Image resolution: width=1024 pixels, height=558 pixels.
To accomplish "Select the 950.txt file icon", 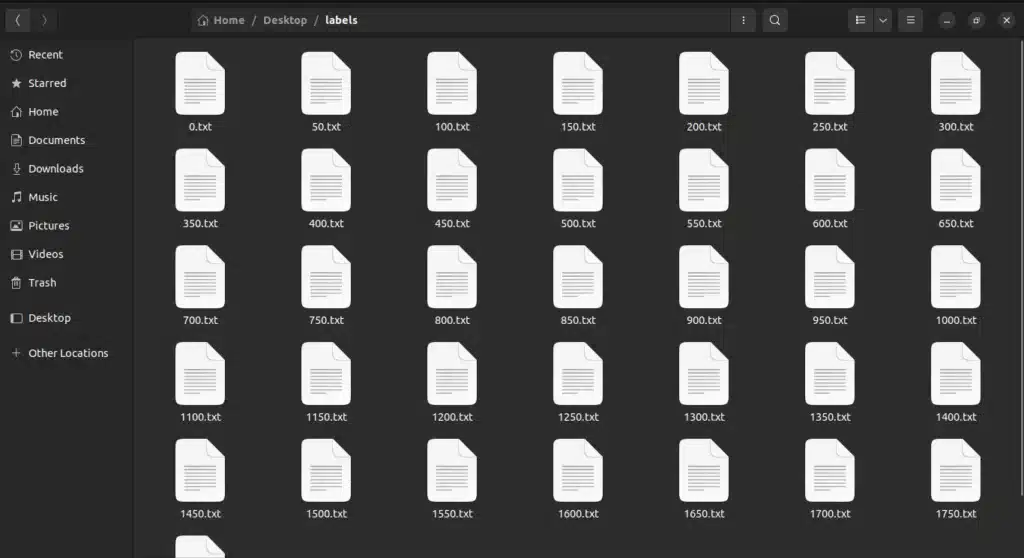I will click(830, 277).
